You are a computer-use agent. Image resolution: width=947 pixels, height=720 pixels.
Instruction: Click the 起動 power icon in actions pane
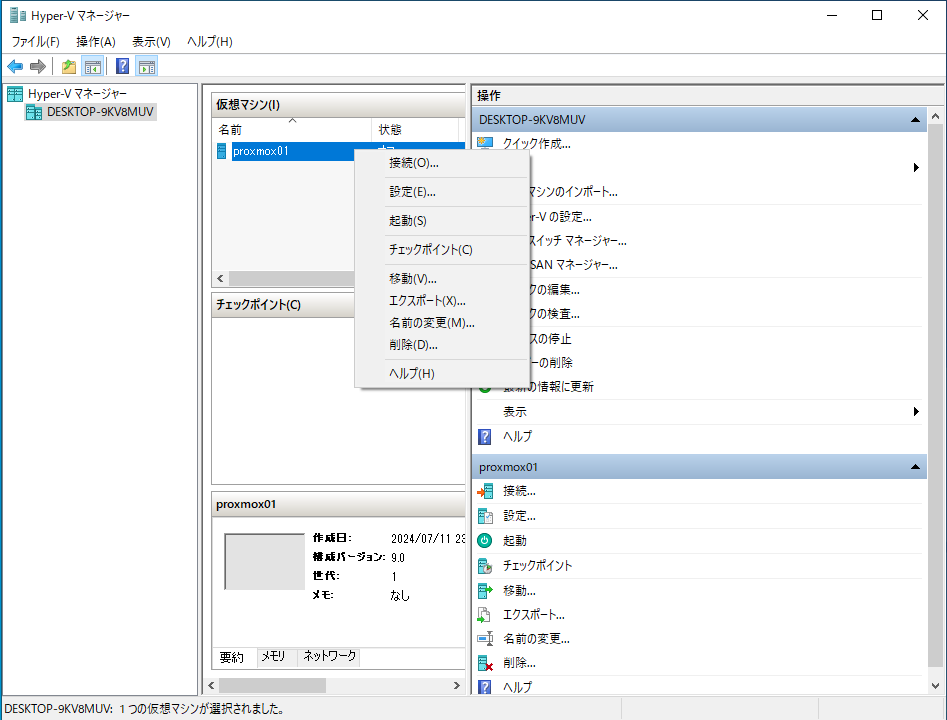click(x=486, y=540)
